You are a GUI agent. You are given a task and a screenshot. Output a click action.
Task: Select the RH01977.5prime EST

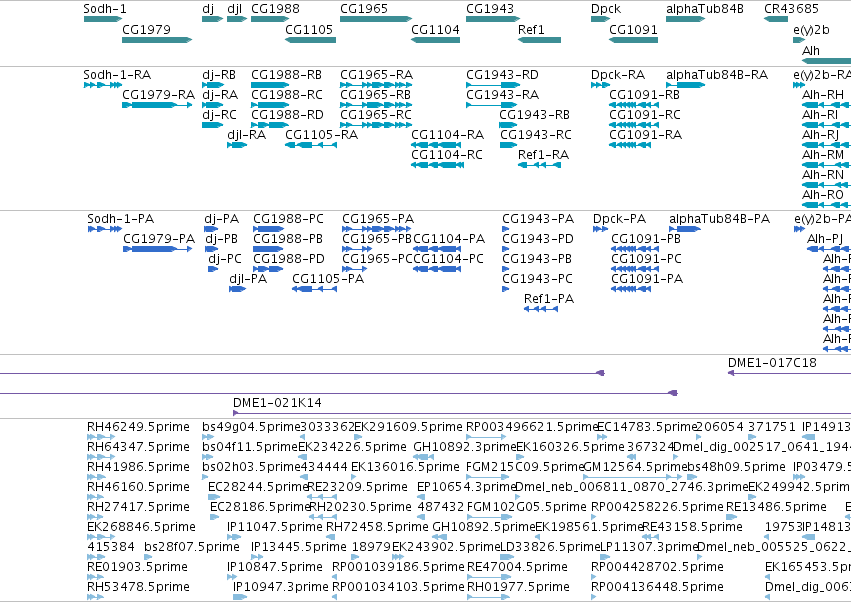(x=488, y=597)
